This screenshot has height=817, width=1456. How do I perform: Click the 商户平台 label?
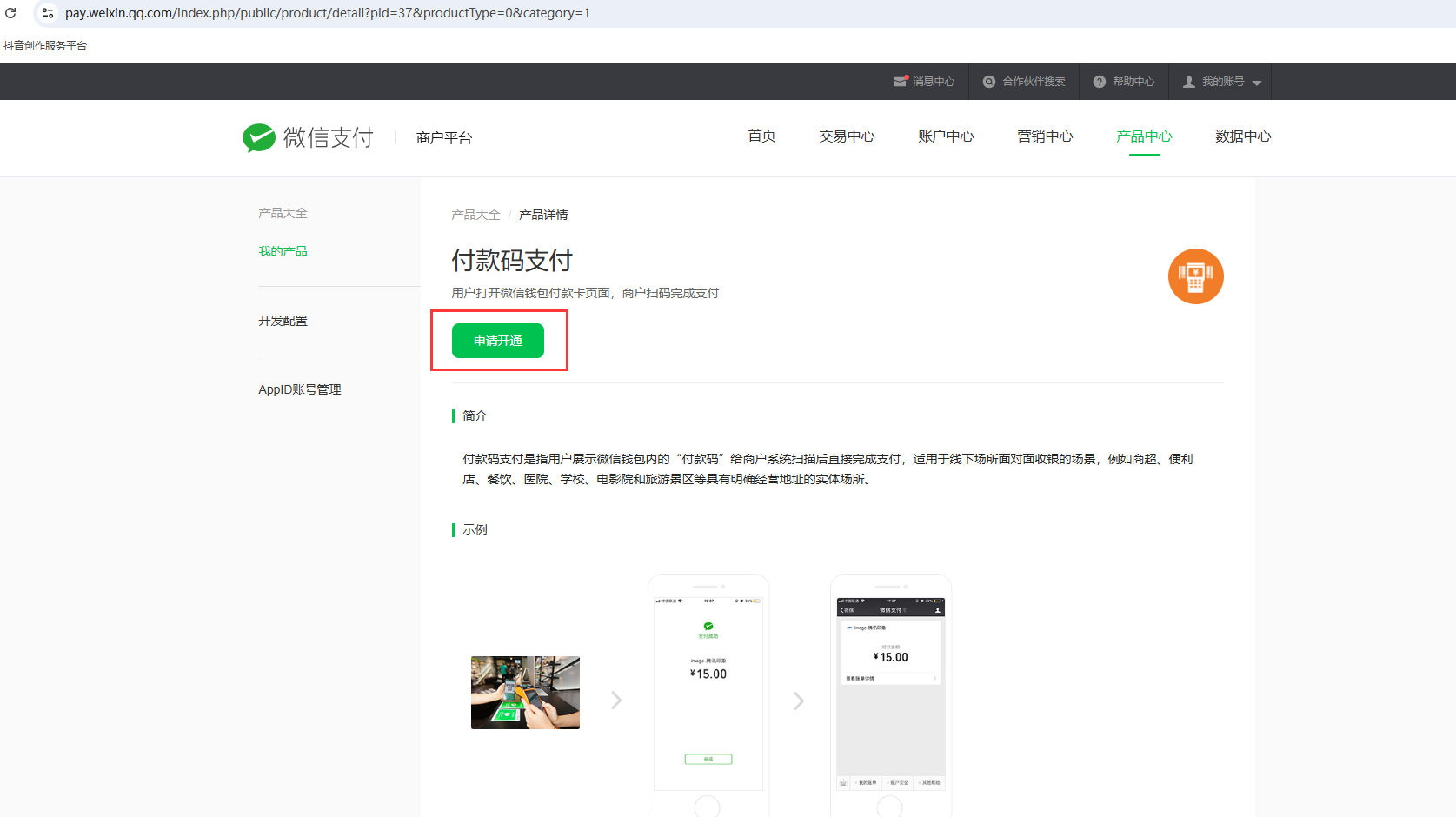(444, 137)
